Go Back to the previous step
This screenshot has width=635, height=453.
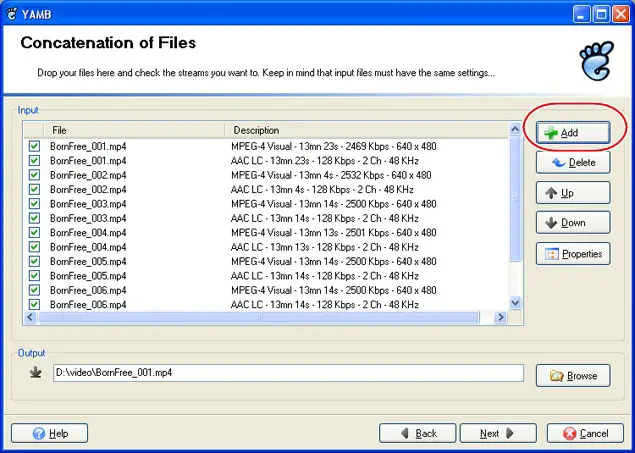(418, 434)
